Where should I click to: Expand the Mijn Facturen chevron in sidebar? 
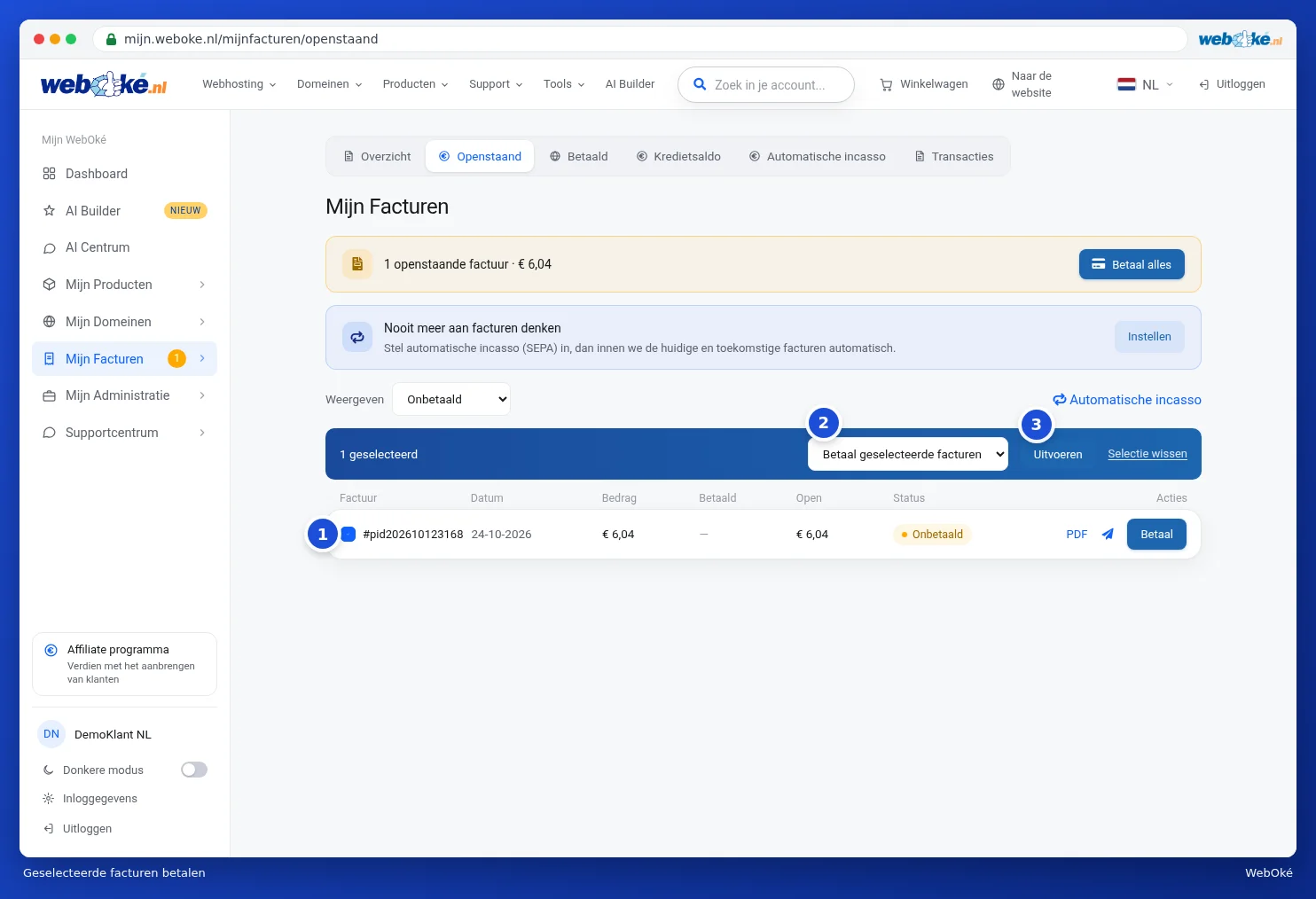(x=202, y=358)
